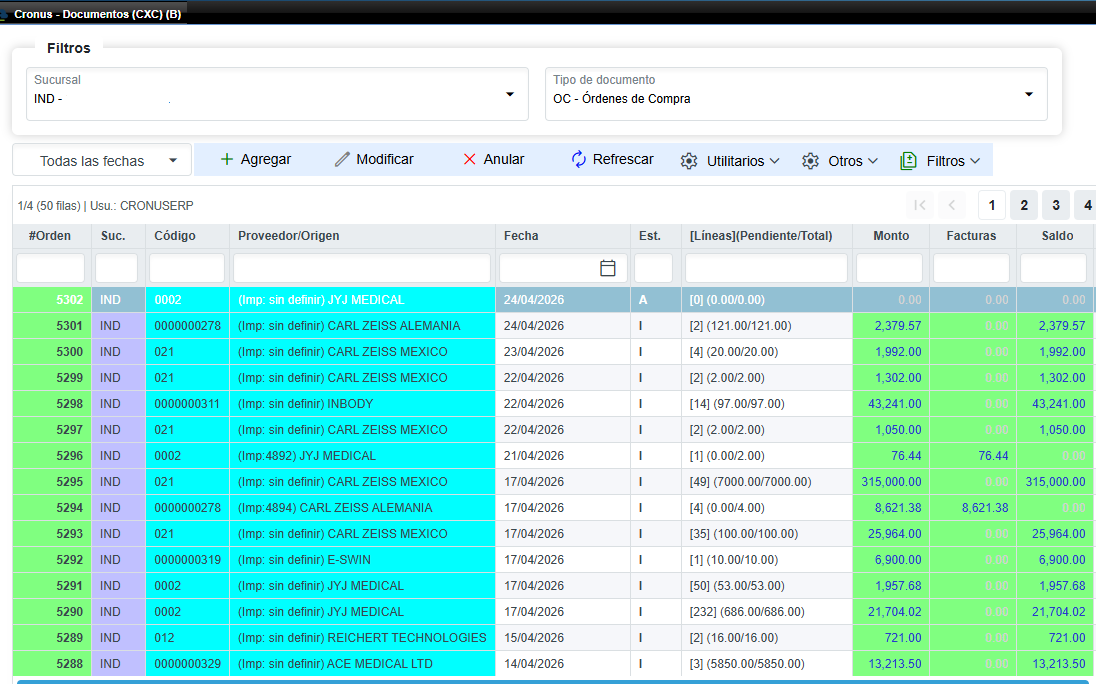Screen dimensions: 1096x684
Task: Sort by the Monto column header
Action: tap(891, 235)
